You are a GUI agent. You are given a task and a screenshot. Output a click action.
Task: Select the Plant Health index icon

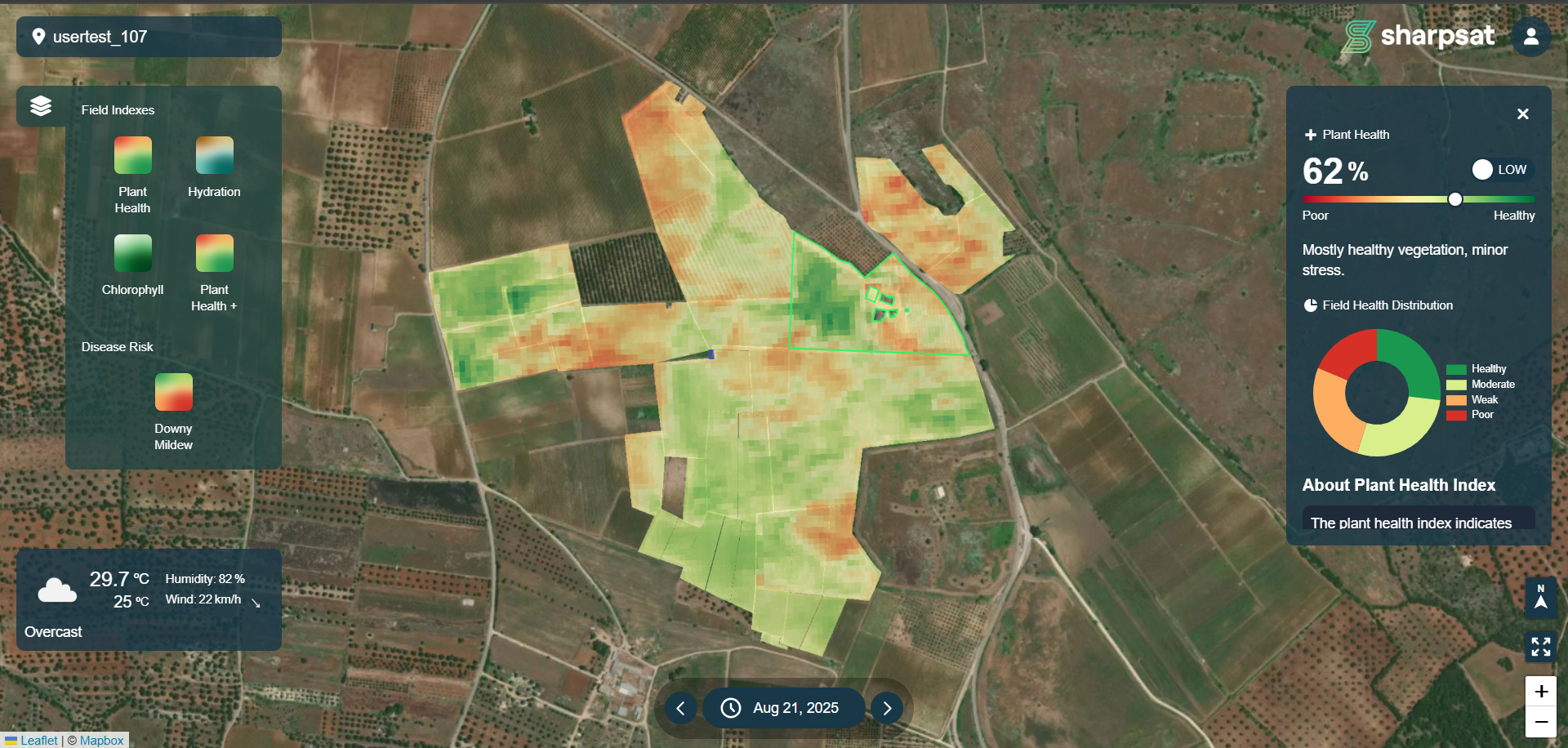[x=132, y=155]
